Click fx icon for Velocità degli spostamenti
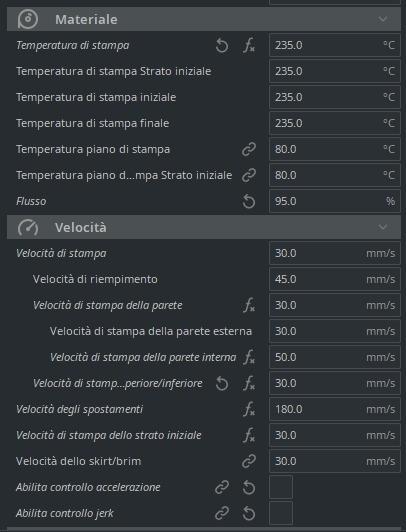This screenshot has width=406, height=532. click(249, 409)
